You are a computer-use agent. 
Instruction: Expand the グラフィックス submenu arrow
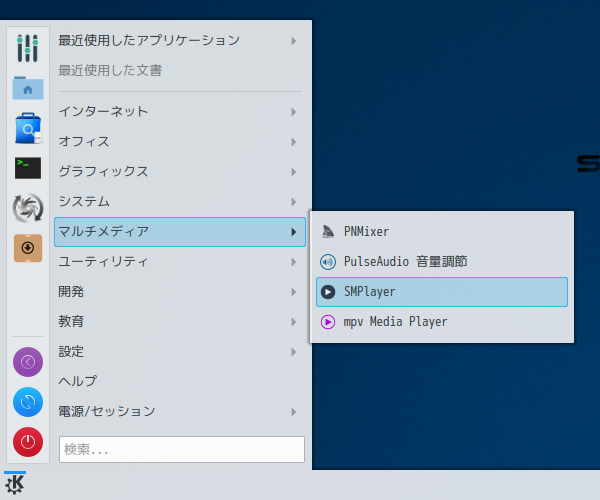293,172
